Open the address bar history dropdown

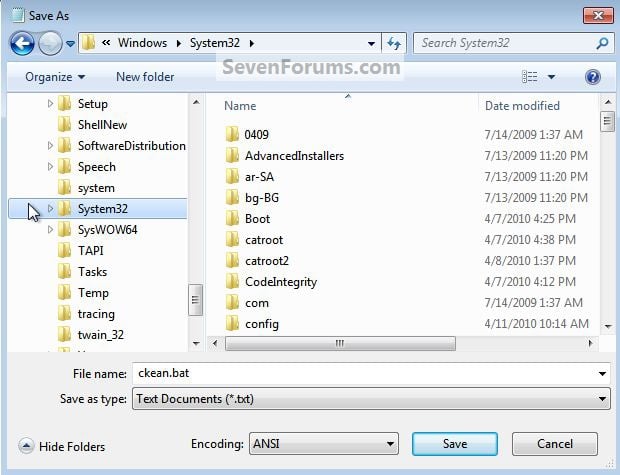coord(371,44)
